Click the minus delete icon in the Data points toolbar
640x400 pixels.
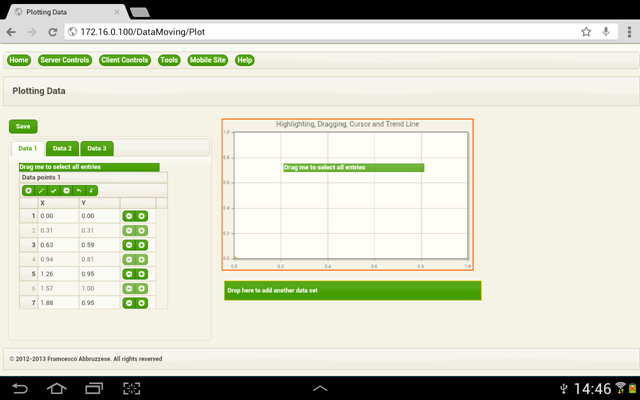click(66, 191)
